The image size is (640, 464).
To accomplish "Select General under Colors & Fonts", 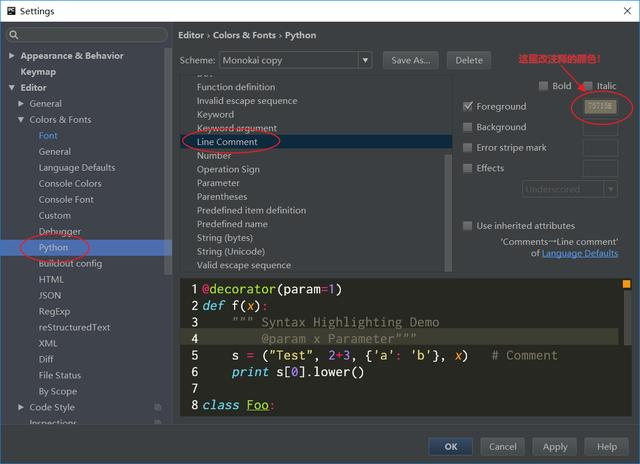I will pyautogui.click(x=55, y=152).
